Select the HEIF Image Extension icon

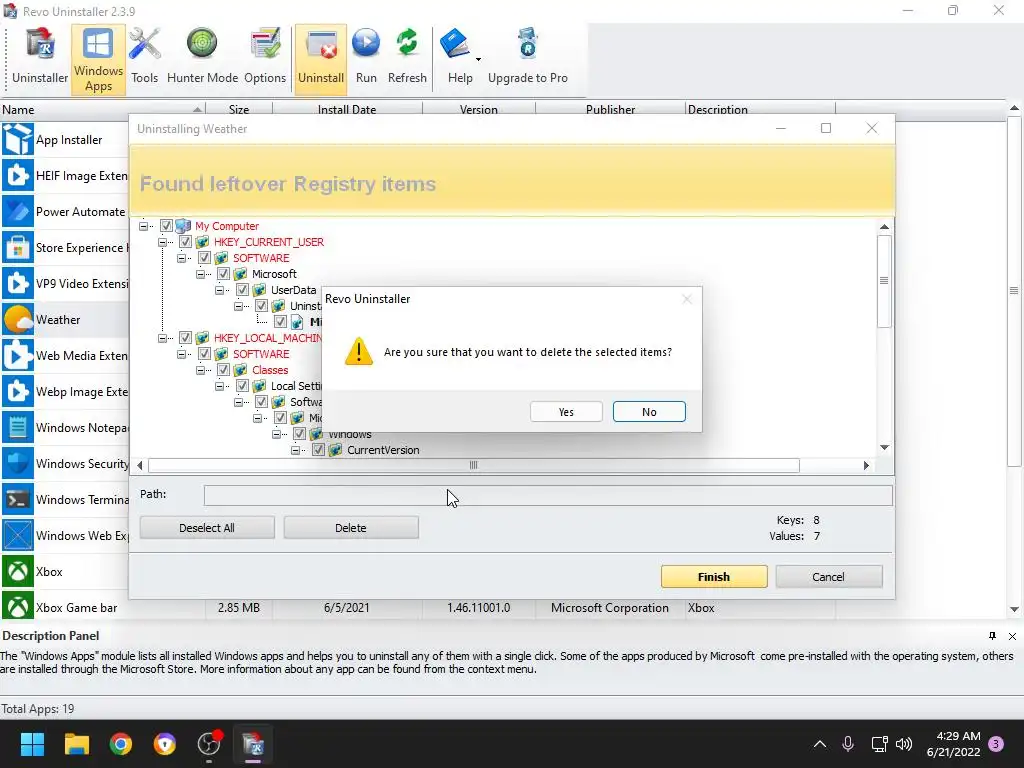(18, 175)
